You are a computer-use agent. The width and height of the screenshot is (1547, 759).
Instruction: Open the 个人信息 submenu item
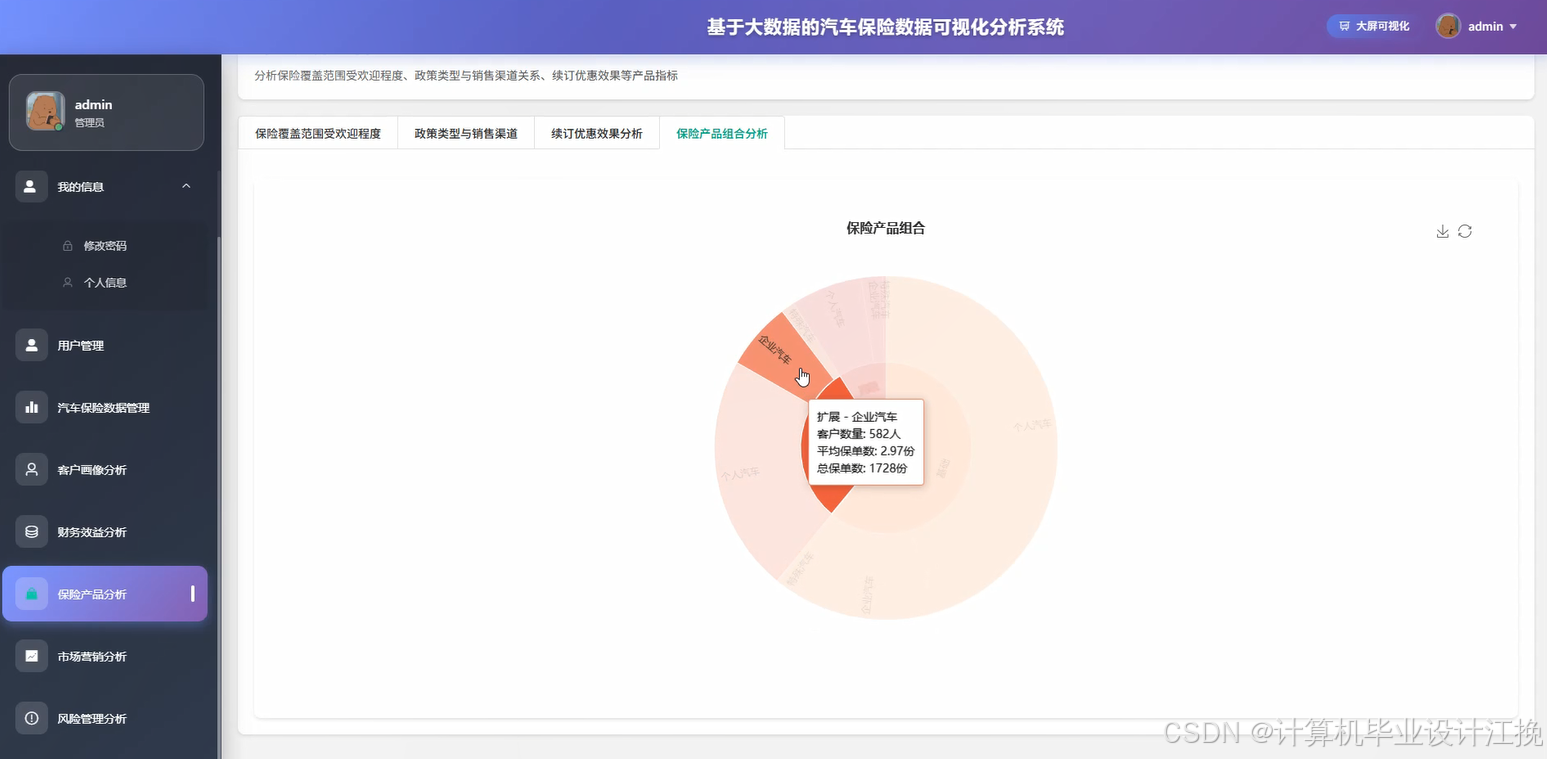click(105, 283)
